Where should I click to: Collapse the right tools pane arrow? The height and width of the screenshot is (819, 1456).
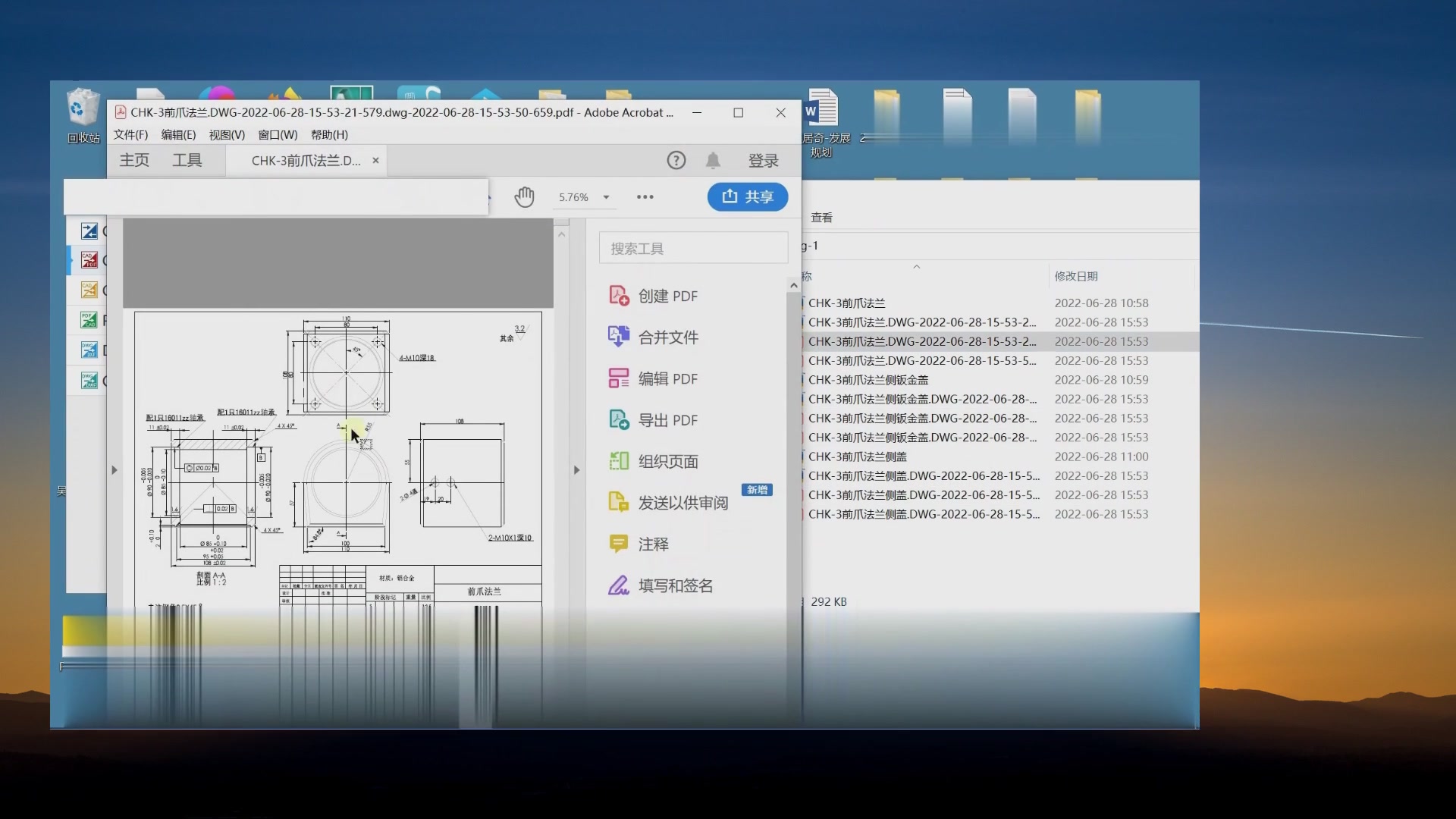tap(576, 470)
